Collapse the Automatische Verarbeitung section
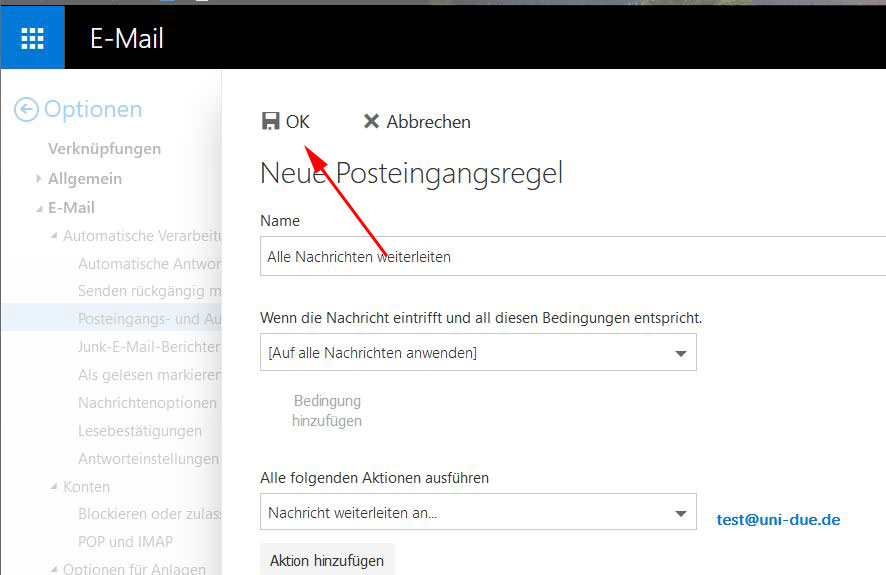Screen dimensions: 886x575 (54, 236)
